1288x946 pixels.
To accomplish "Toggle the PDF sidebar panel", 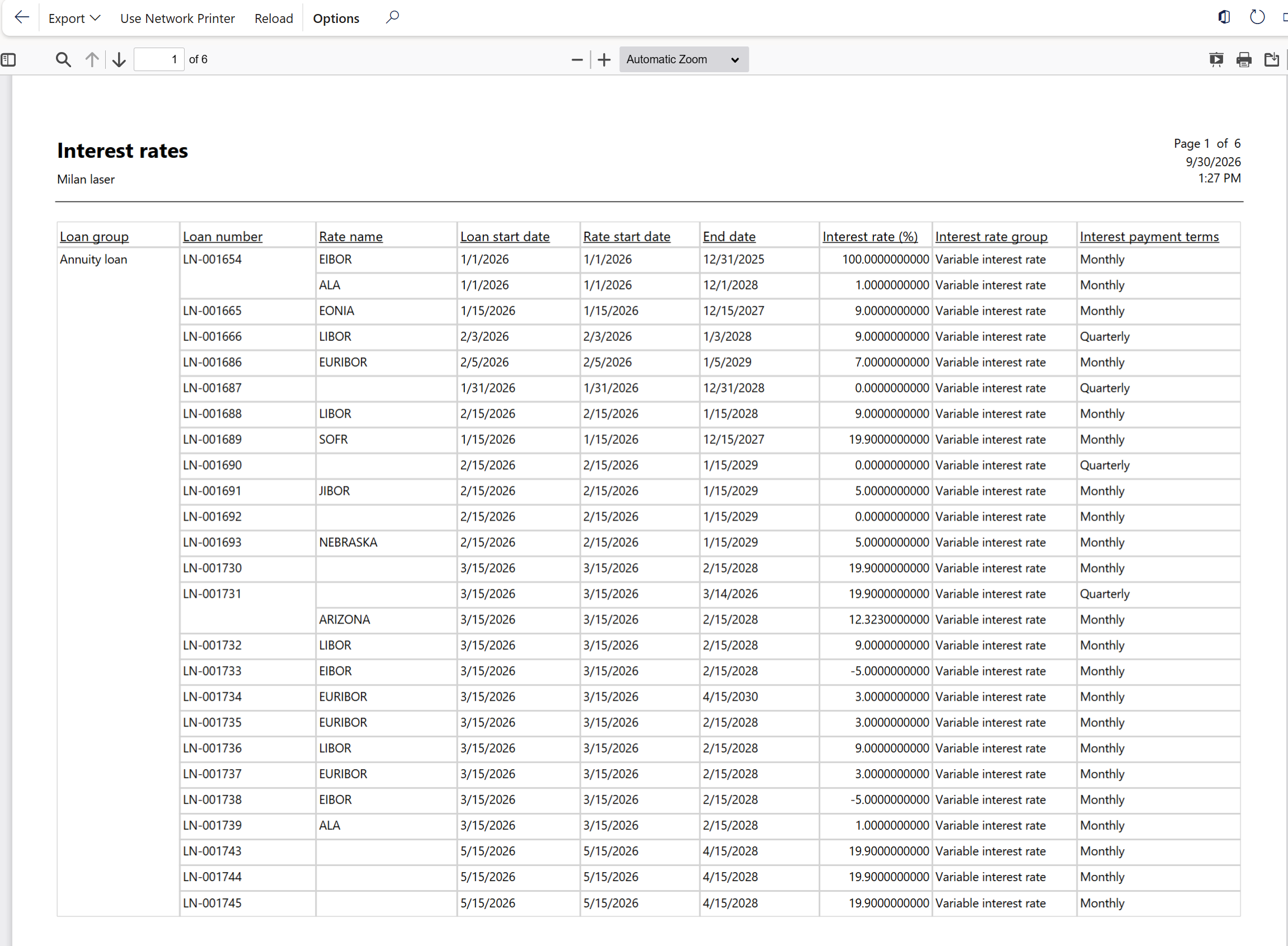I will [x=8, y=59].
